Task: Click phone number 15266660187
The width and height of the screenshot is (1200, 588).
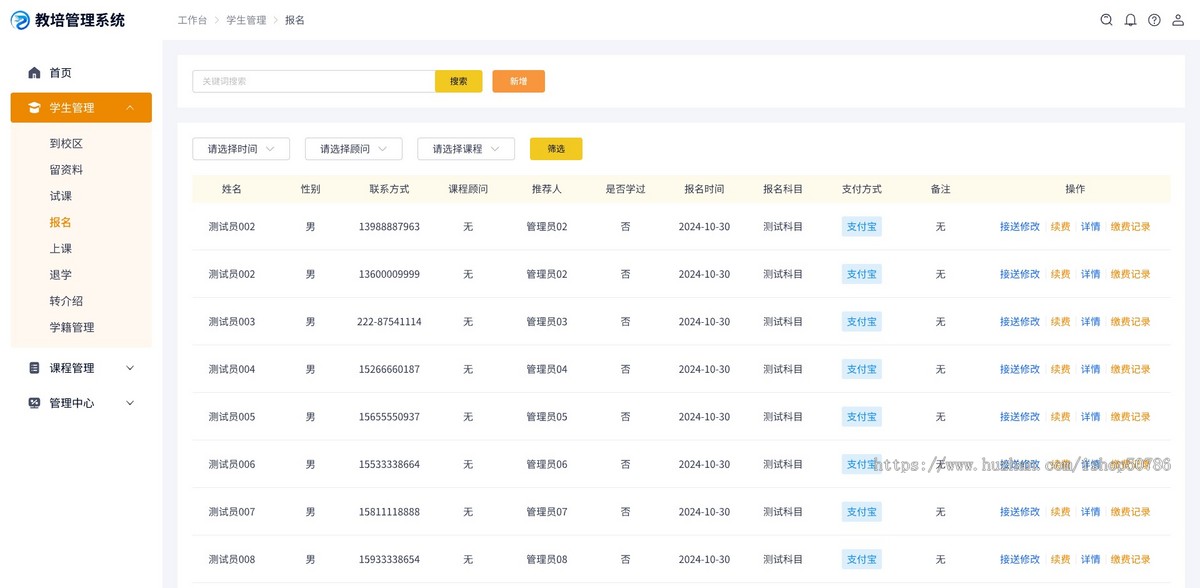Action: click(389, 369)
